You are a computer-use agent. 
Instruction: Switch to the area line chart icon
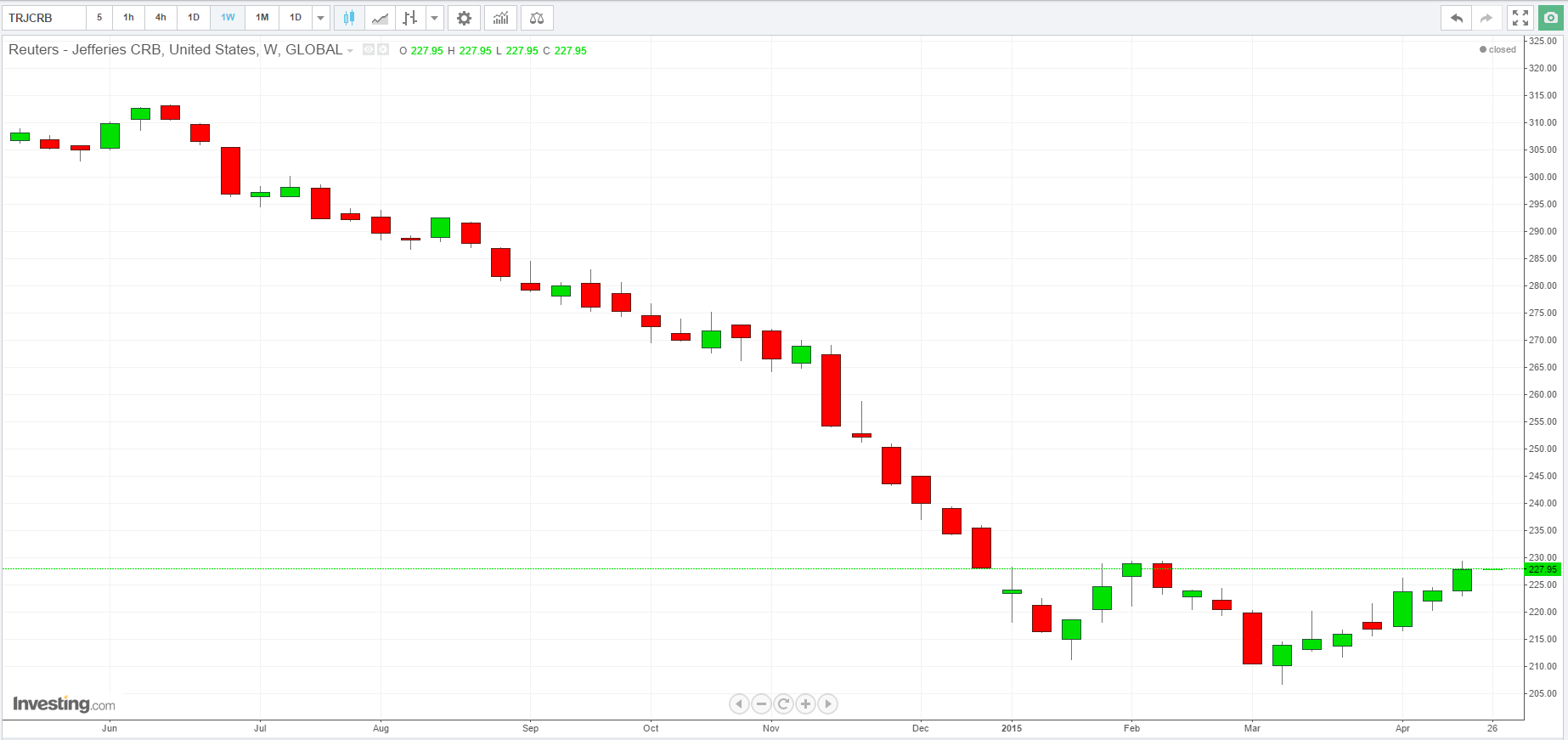tap(380, 18)
